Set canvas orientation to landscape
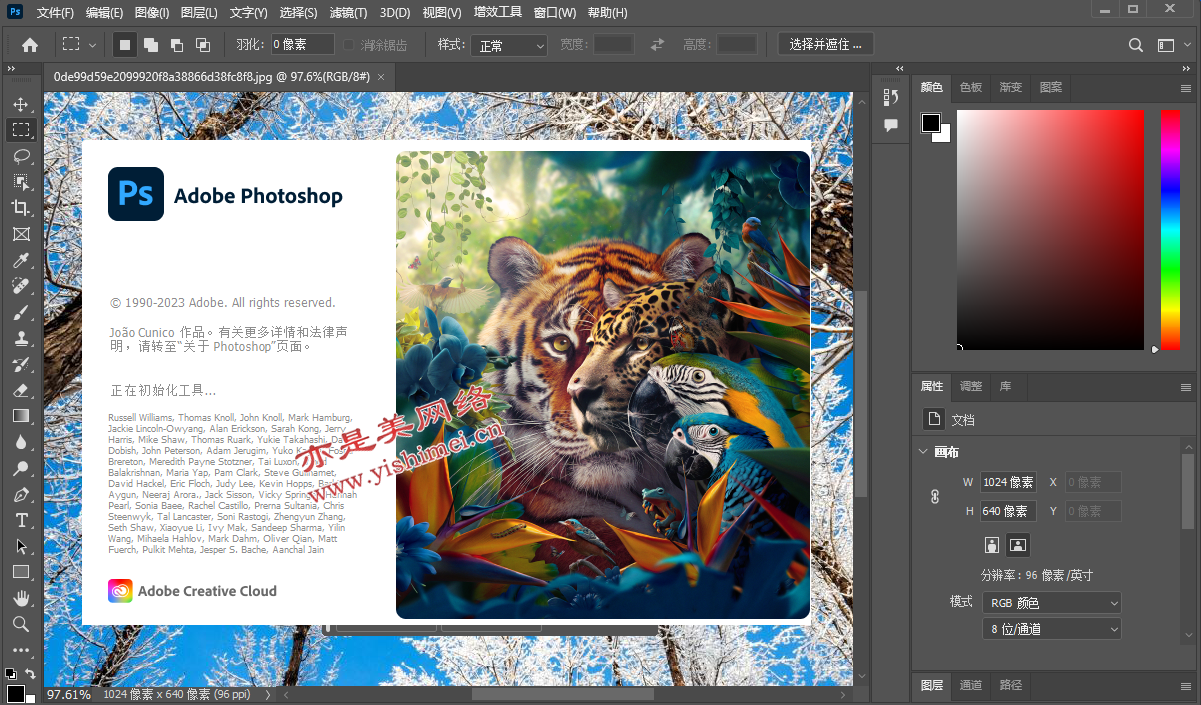This screenshot has height=705, width=1201. coord(1018,545)
